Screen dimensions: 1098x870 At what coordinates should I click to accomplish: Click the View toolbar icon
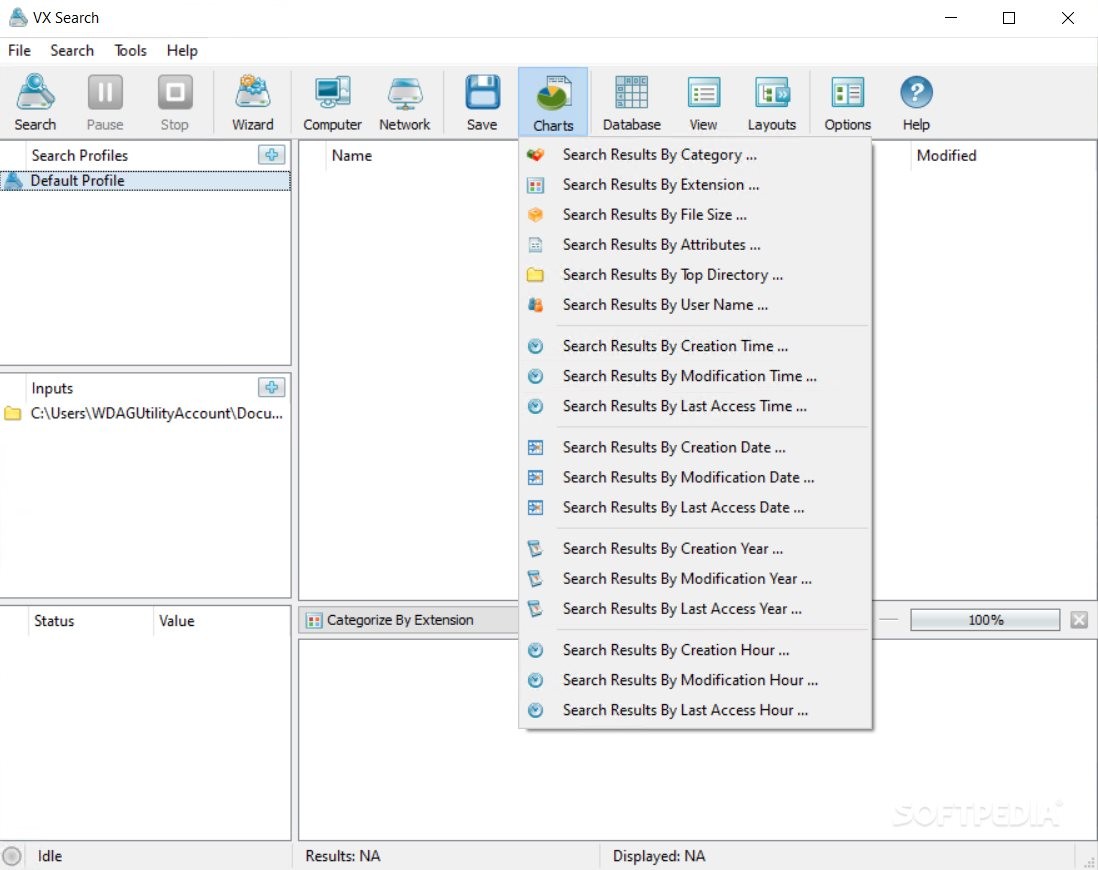[703, 102]
